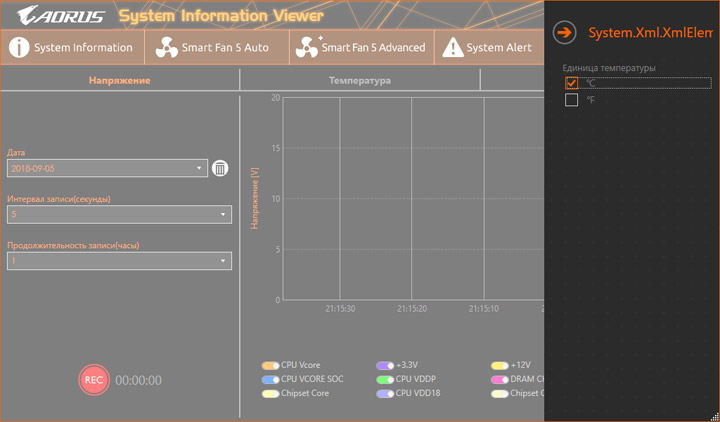Toggle the CPU VDDP series switch
720x422 pixels.
click(385, 380)
